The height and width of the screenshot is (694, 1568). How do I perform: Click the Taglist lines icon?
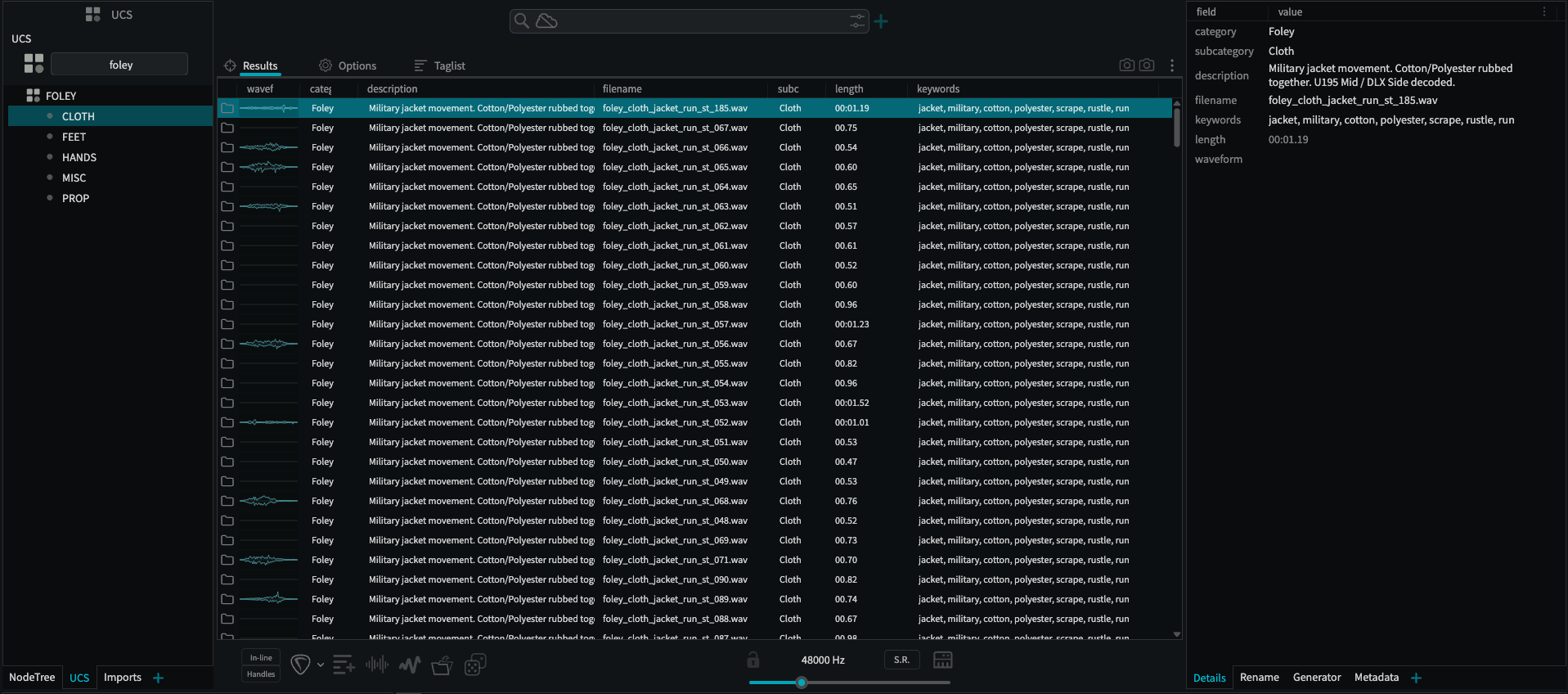420,65
